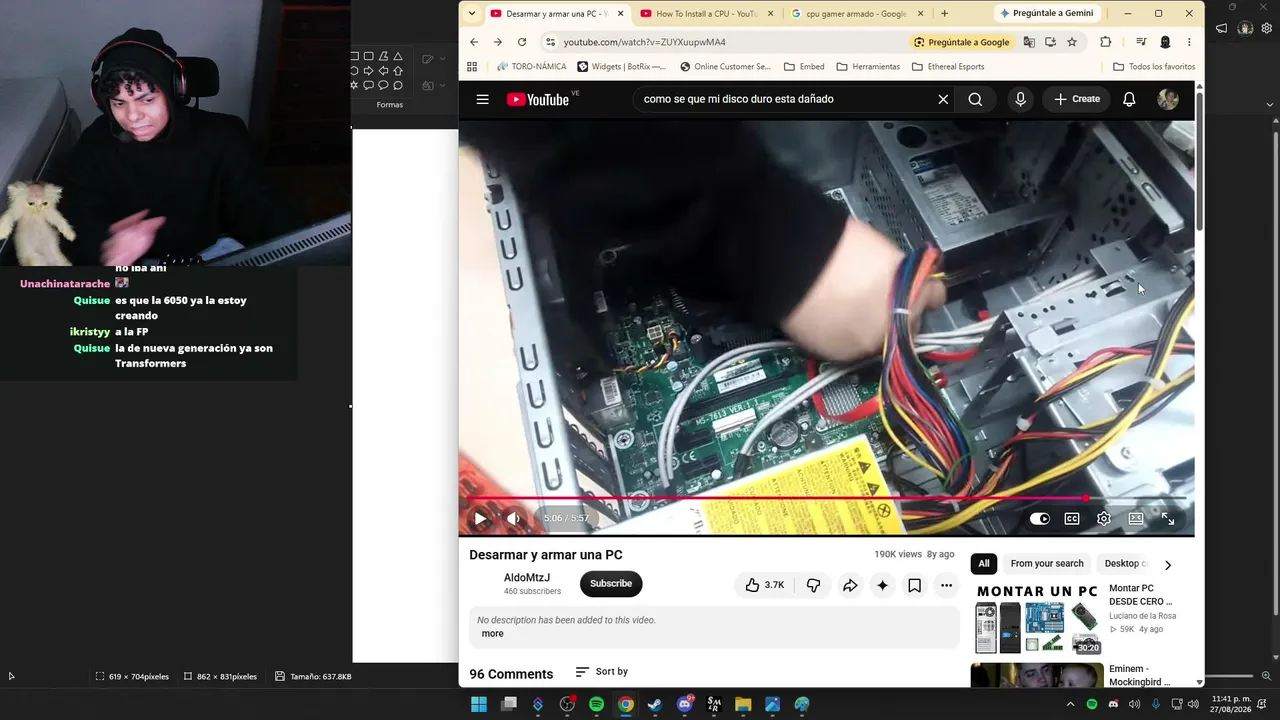Start voice search with the microphone icon
Viewport: 1280px width, 720px height.
tap(1020, 99)
